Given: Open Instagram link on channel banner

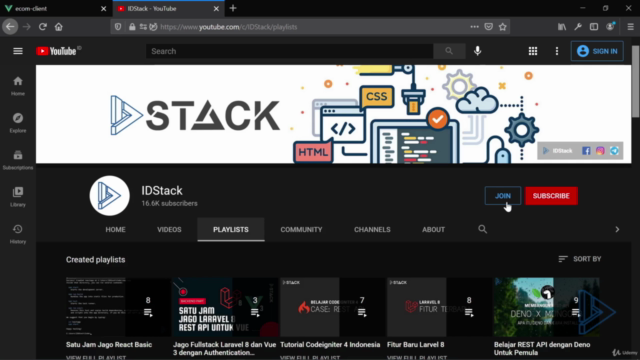Looking at the screenshot, I should pyautogui.click(x=600, y=151).
